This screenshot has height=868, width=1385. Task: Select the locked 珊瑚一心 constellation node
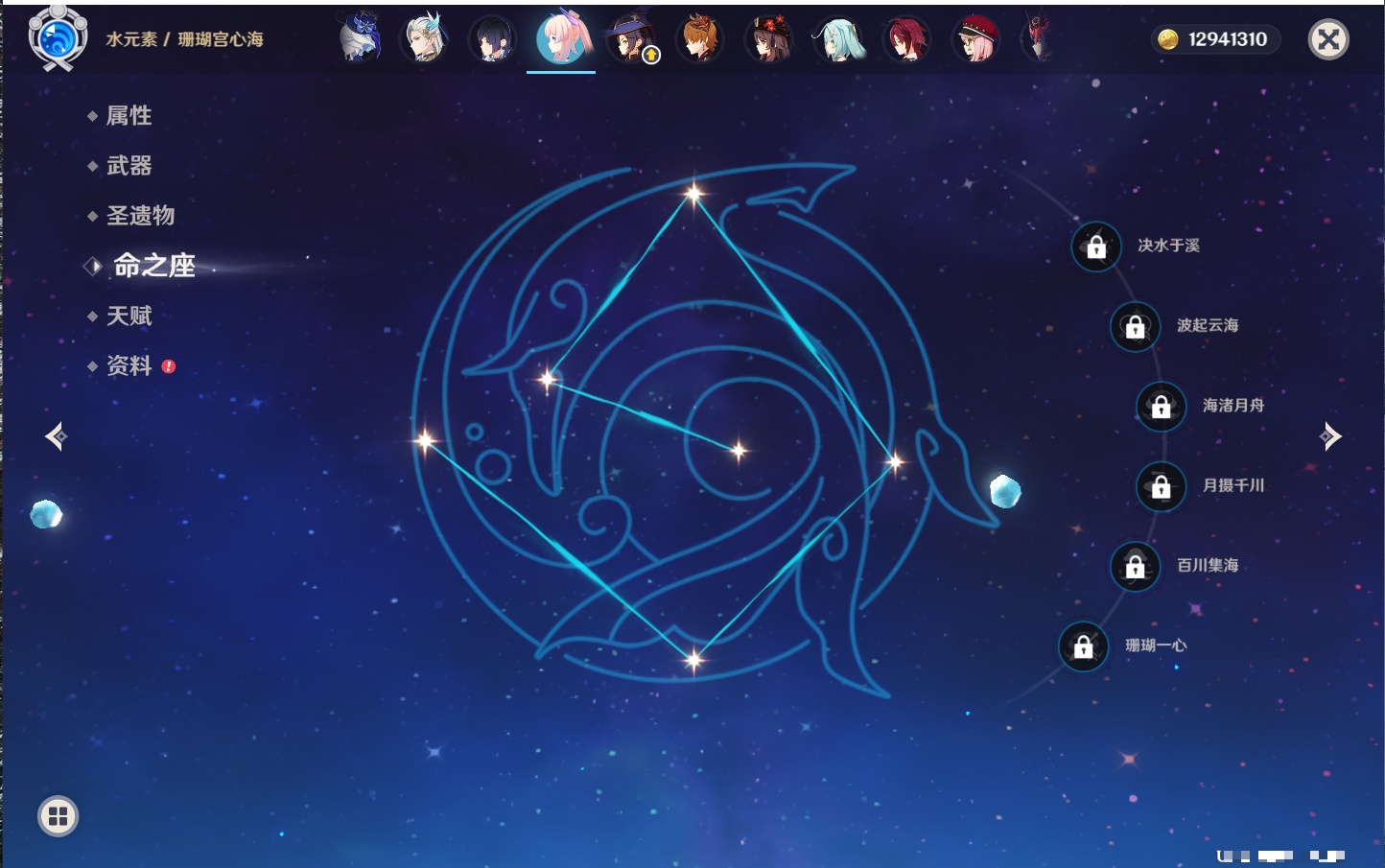pos(1083,646)
